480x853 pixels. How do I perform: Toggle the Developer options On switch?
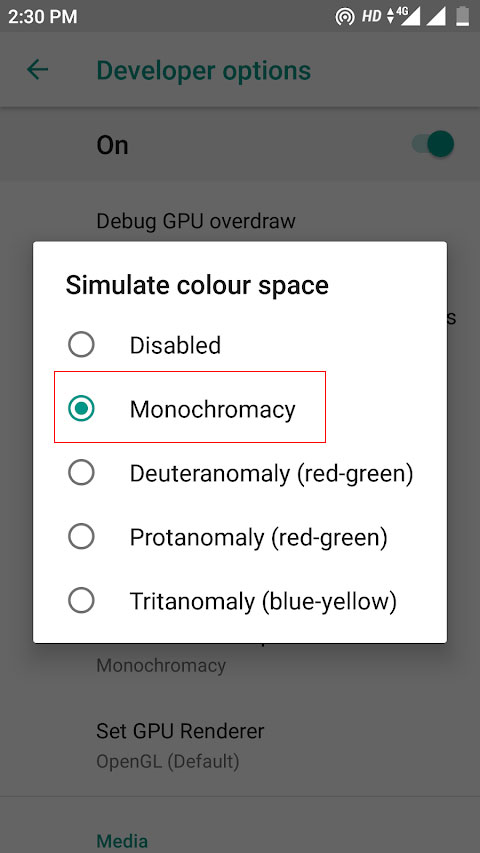click(433, 144)
